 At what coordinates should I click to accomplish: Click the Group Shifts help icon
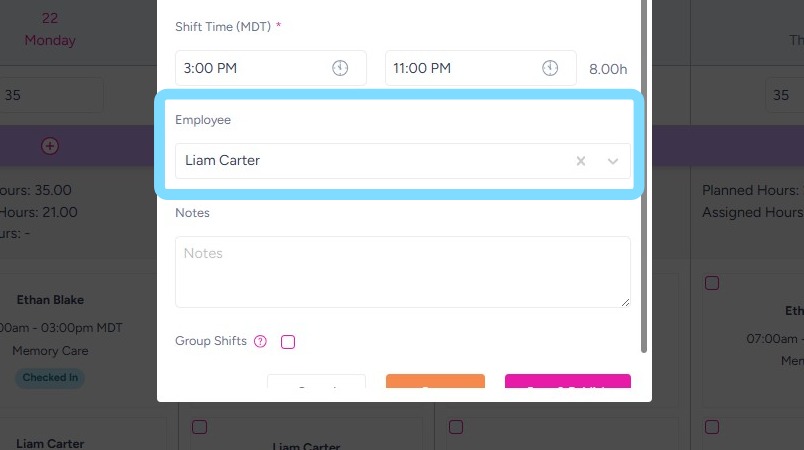[x=260, y=341]
